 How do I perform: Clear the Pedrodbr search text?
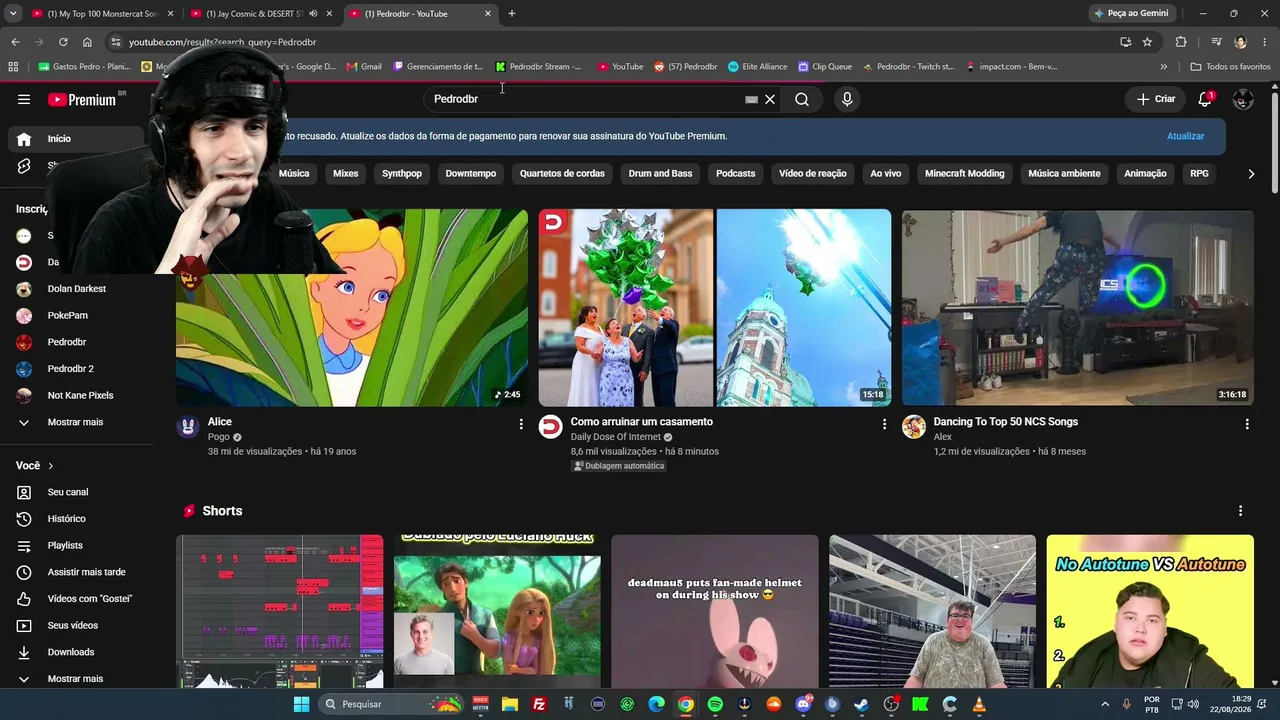770,99
